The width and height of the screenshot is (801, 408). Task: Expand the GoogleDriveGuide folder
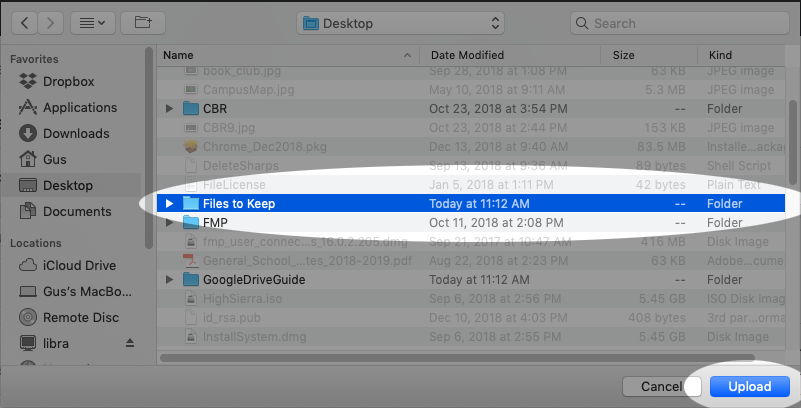[169, 280]
